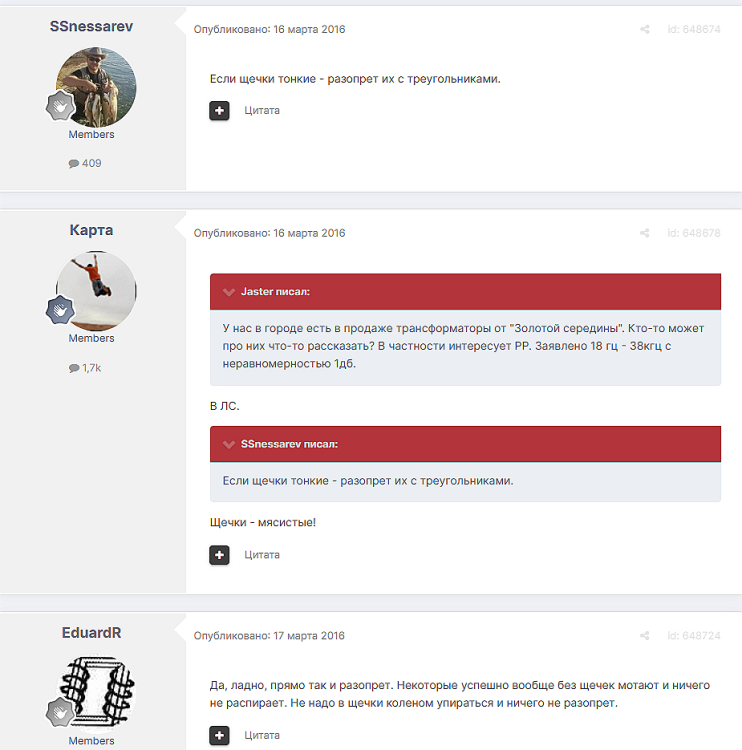This screenshot has height=750, width=742.
Task: Click the share icon on Карта's post
Action: 644,233
